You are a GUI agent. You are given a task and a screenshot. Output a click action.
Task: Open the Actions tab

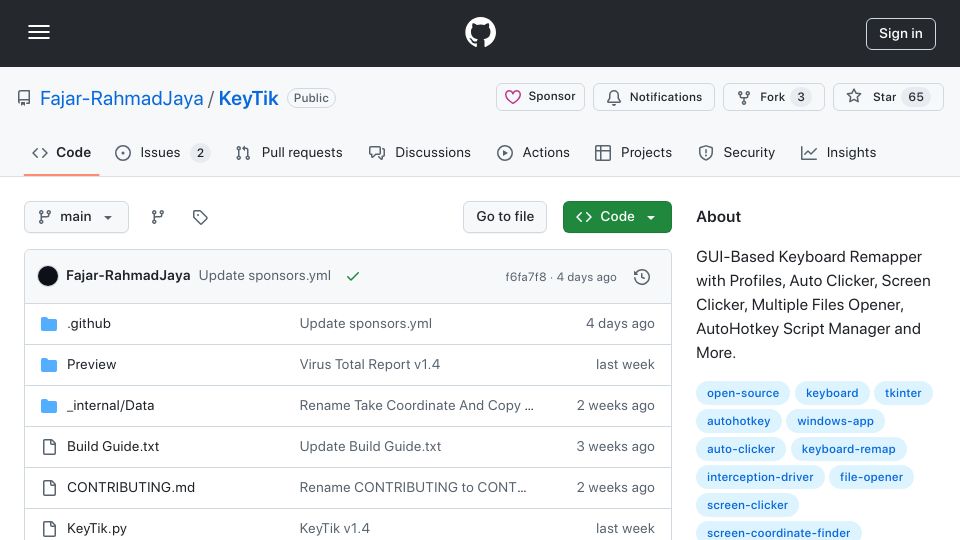[533, 152]
